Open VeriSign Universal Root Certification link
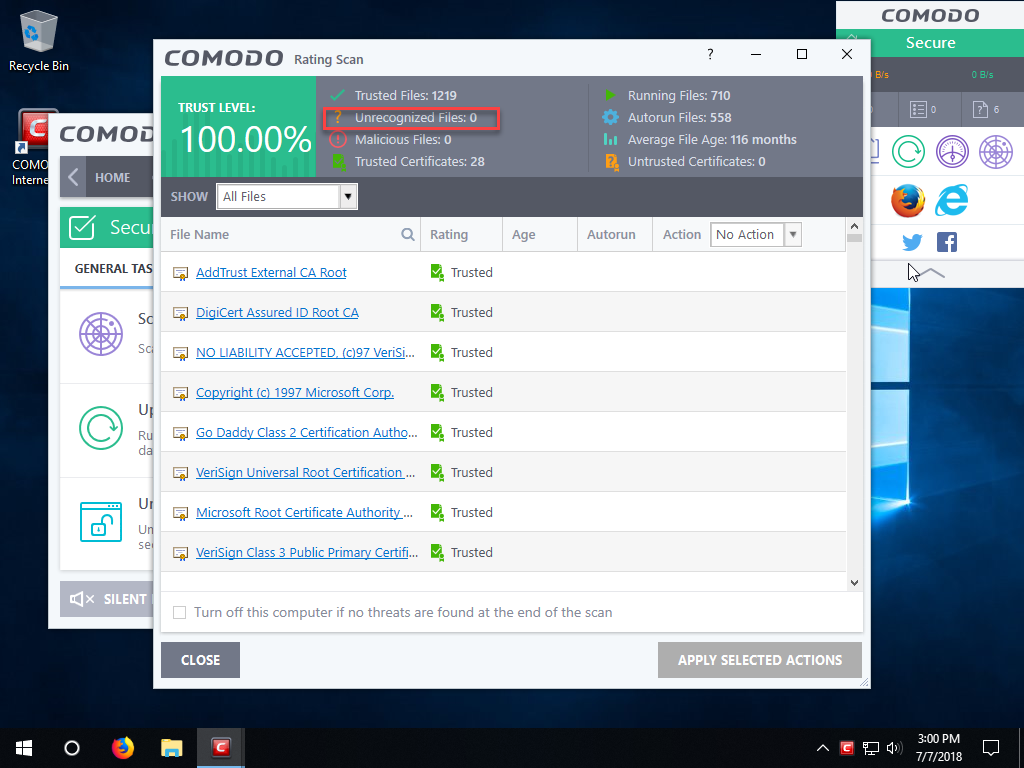 tap(305, 472)
